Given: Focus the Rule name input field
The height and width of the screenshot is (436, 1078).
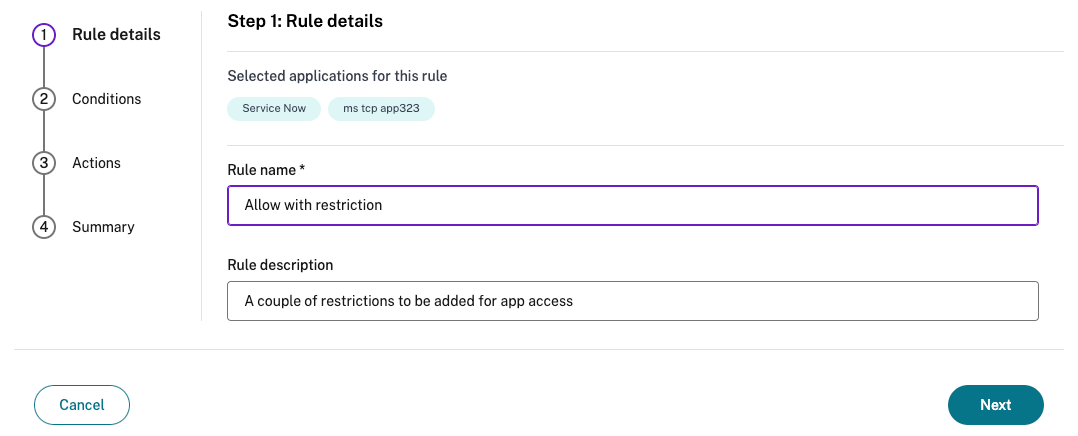Looking at the screenshot, I should click(632, 205).
